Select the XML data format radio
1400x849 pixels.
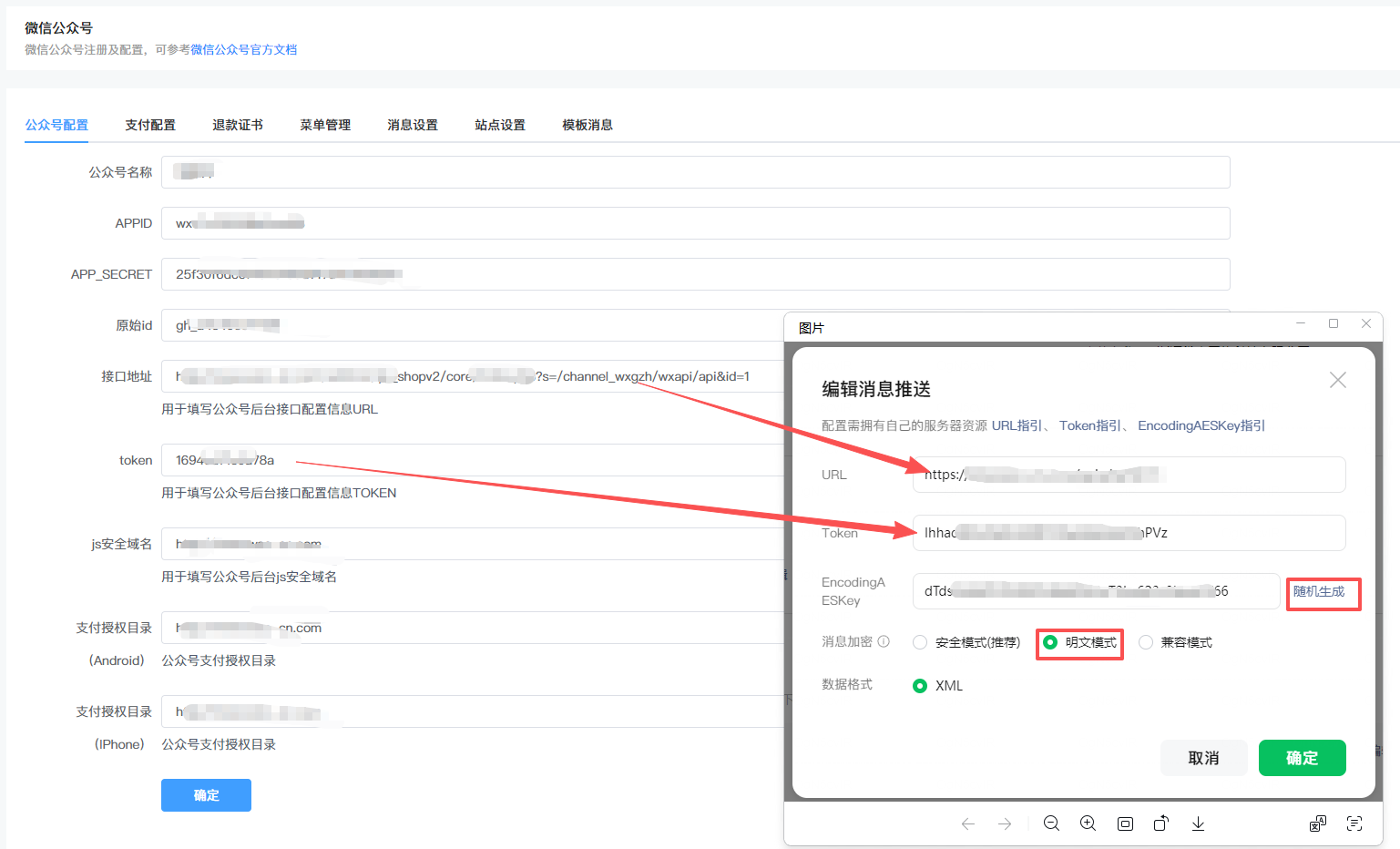(x=920, y=686)
